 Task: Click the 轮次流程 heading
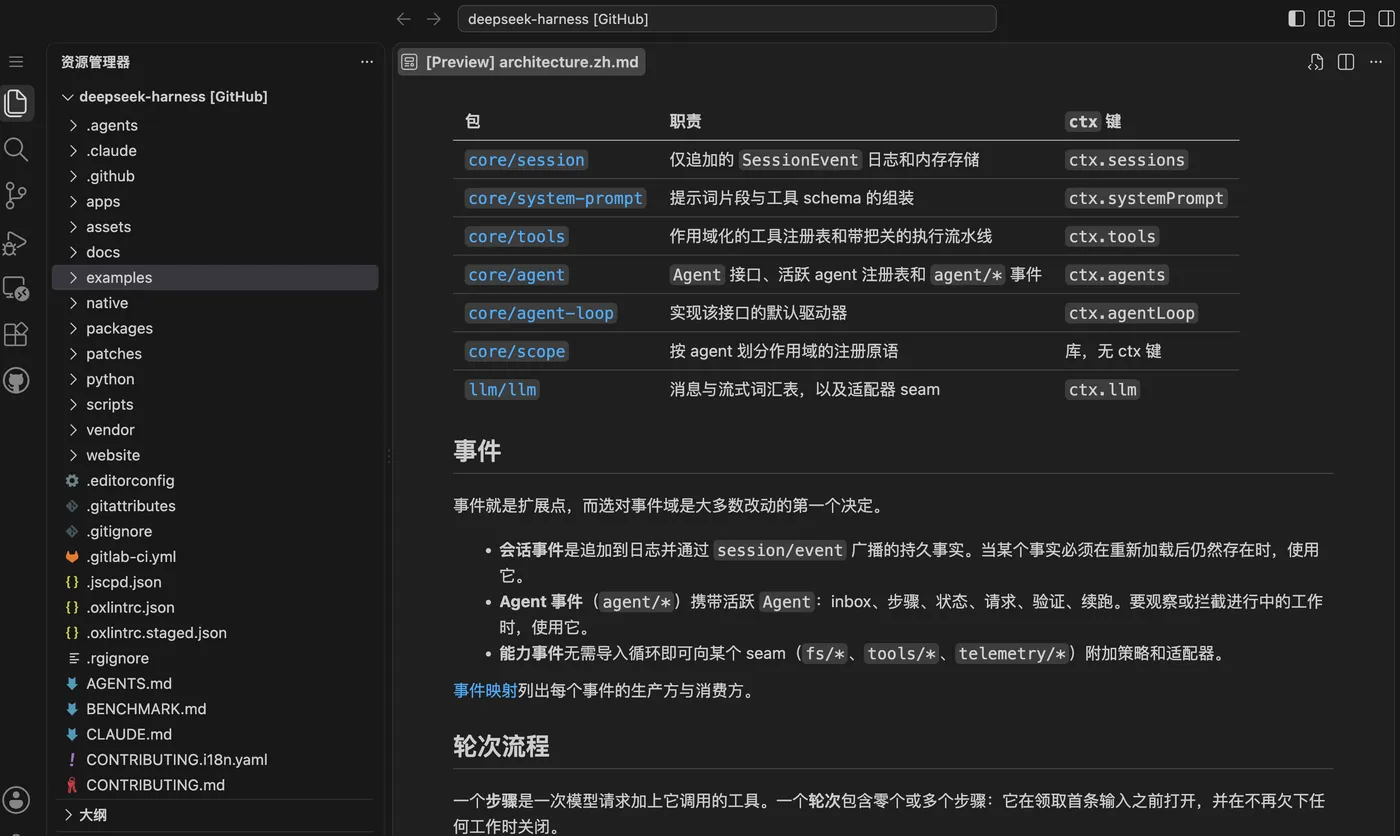tap(501, 746)
